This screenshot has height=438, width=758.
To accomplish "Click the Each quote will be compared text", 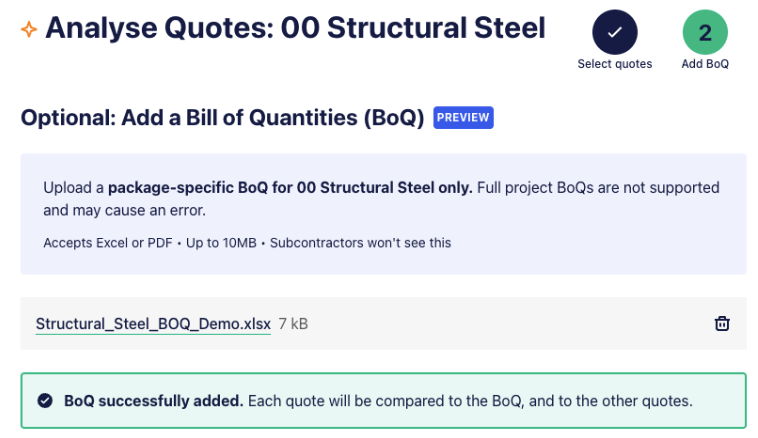I will pos(470,401).
